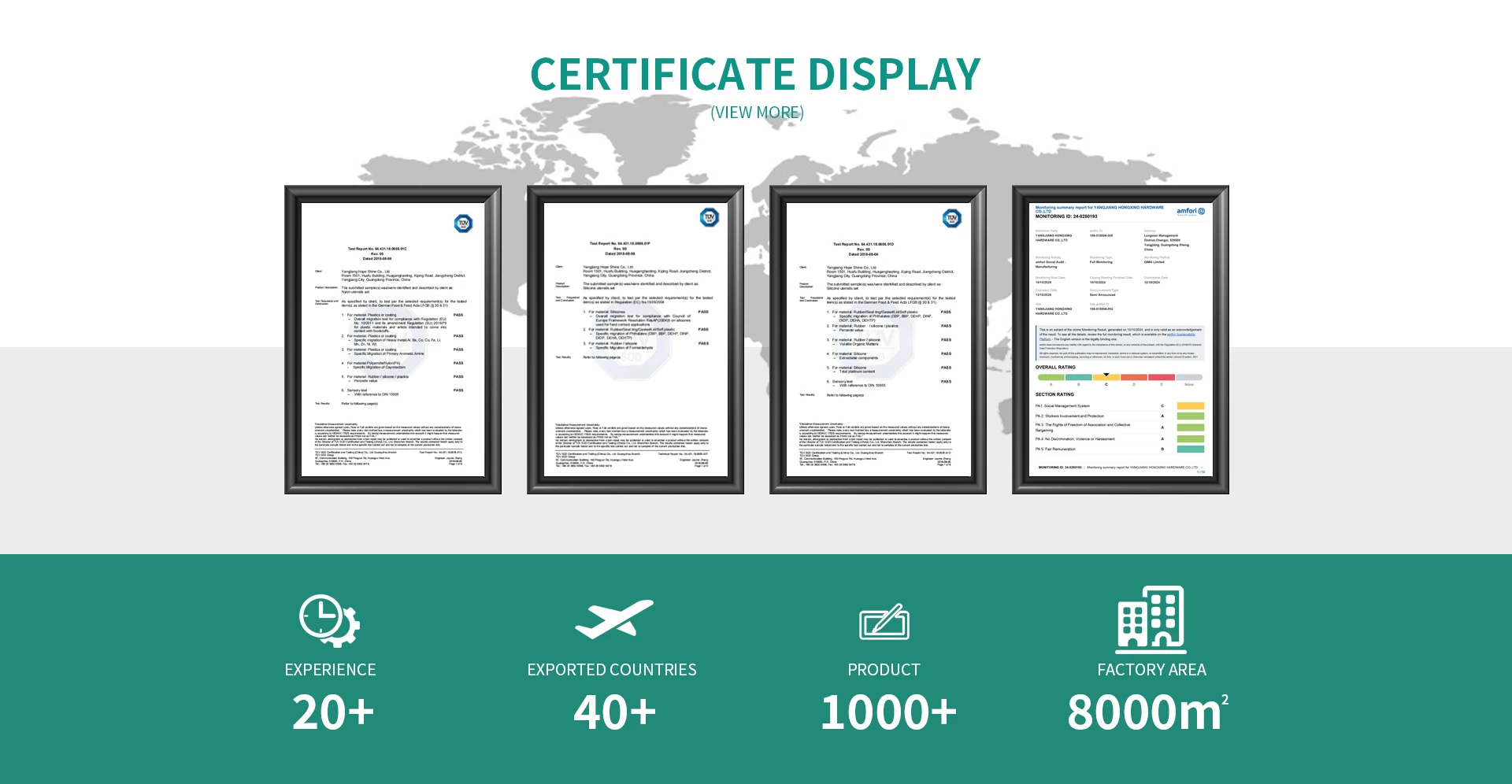The width and height of the screenshot is (1512, 784).
Task: Click TÜV logo on test report ending 01C
Action: 463,224
